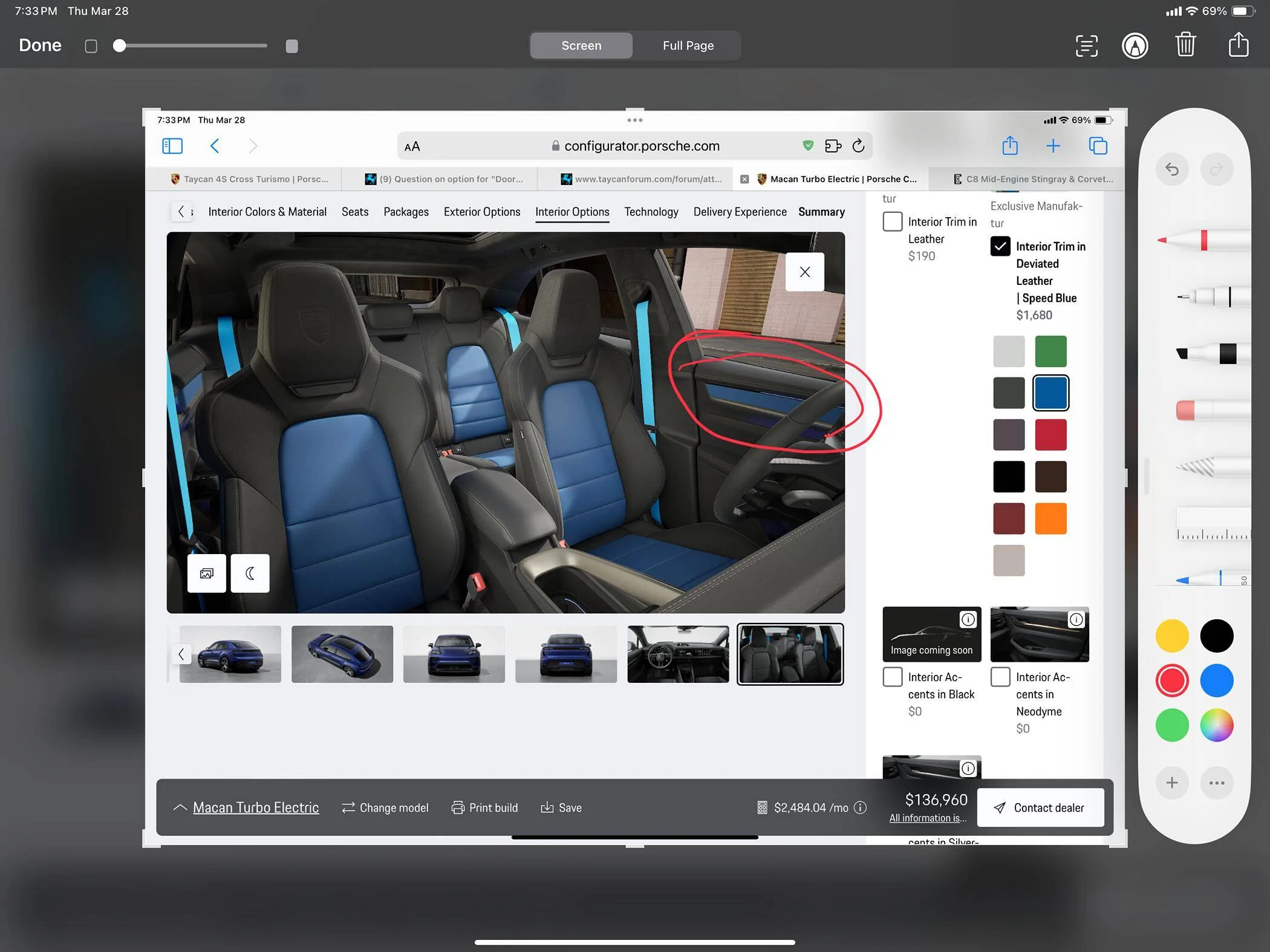Open Packages section
Image resolution: width=1270 pixels, height=952 pixels.
tap(406, 212)
